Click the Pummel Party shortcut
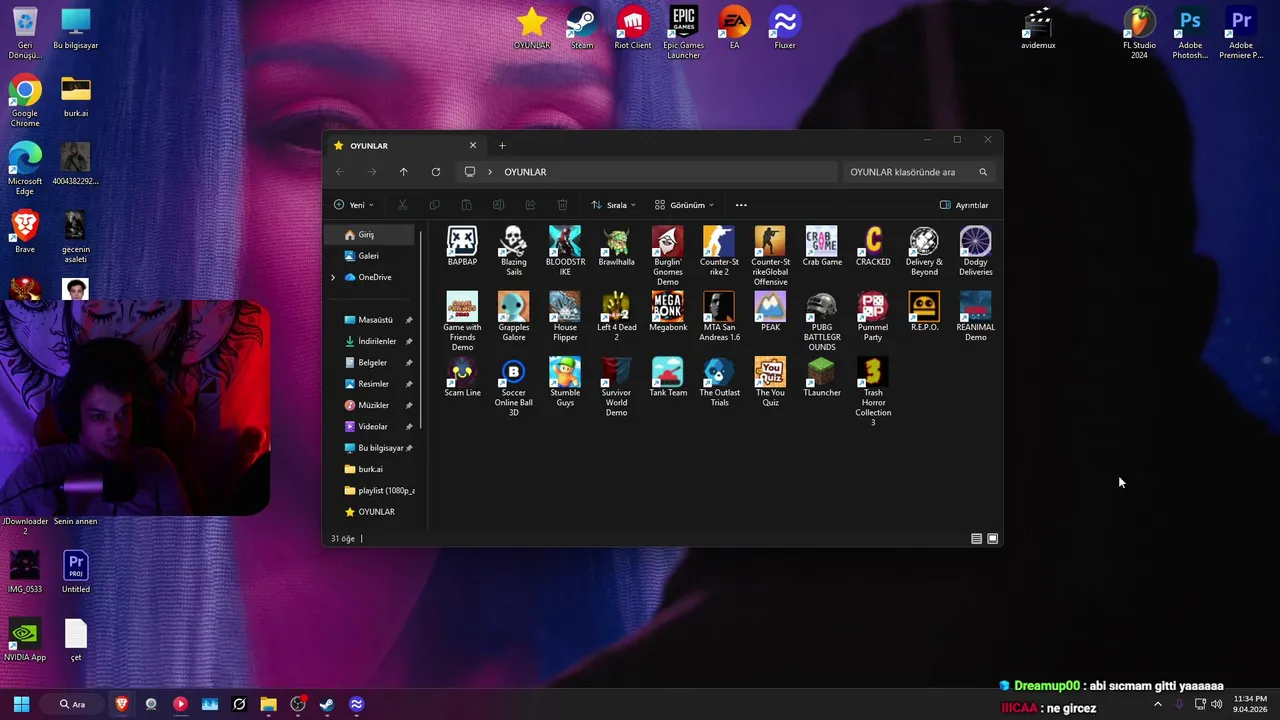Image resolution: width=1280 pixels, height=720 pixels. pos(873,316)
